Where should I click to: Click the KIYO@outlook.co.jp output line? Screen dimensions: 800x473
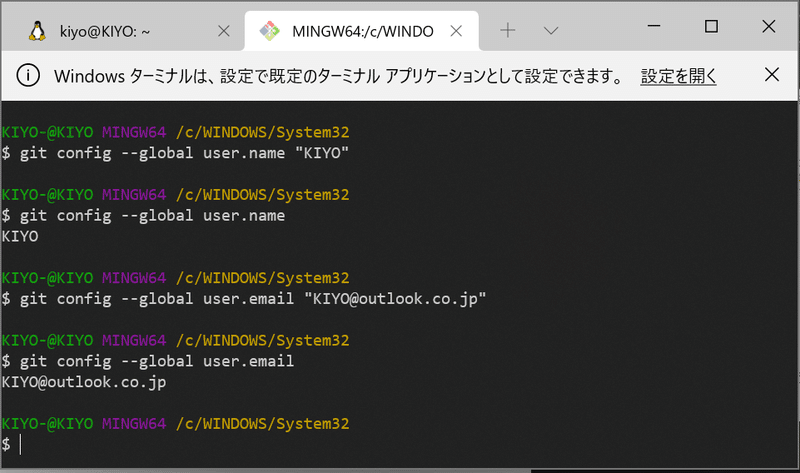(84, 382)
